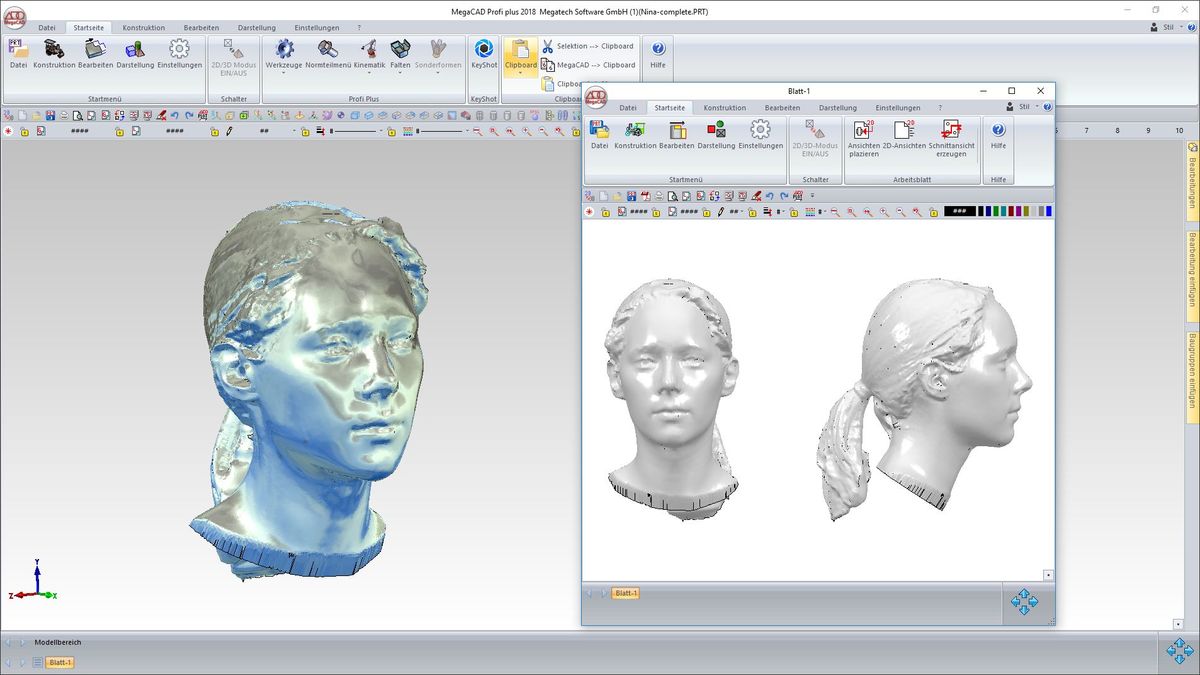Expand the Kinematik dropdown menu

pyautogui.click(x=369, y=73)
